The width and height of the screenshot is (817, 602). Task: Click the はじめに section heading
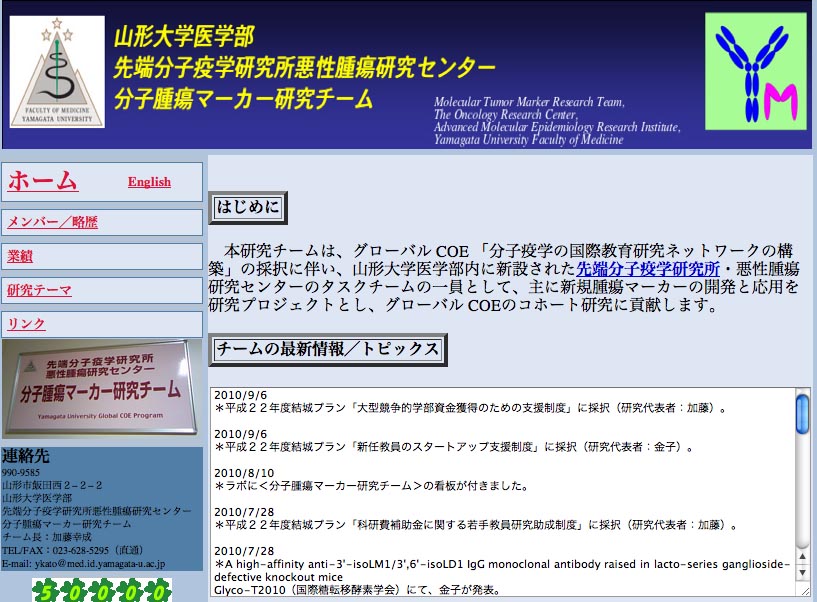248,208
